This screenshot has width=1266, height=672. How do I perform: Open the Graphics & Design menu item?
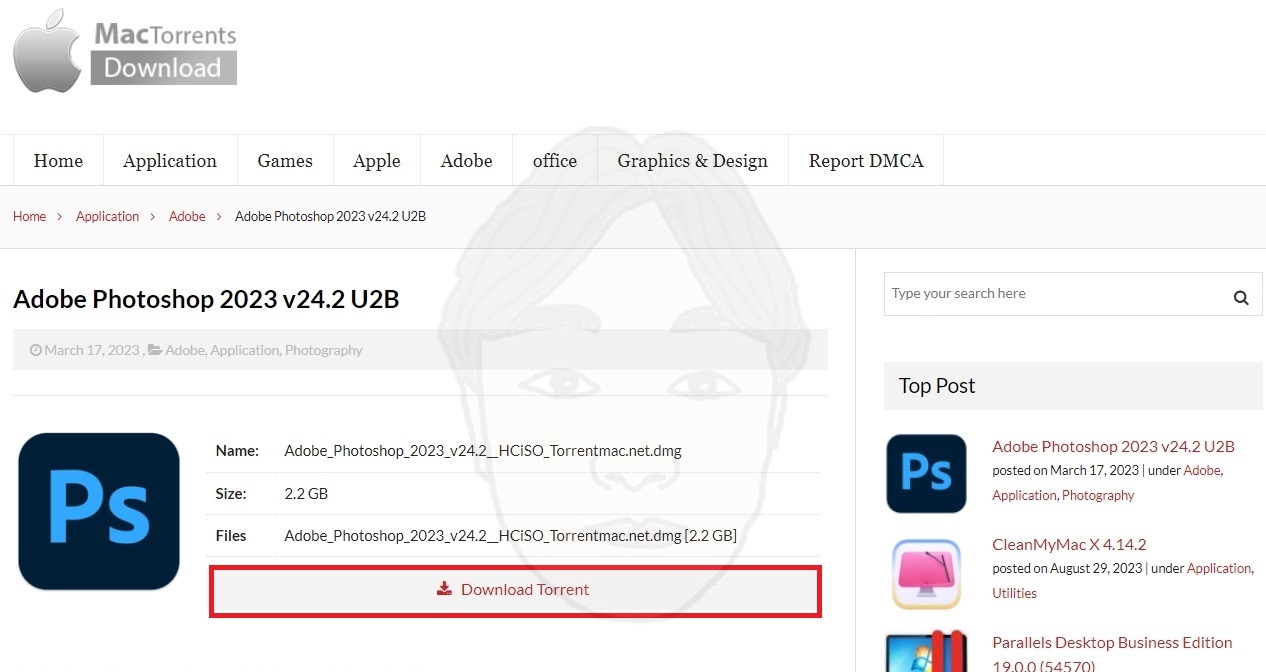[693, 161]
